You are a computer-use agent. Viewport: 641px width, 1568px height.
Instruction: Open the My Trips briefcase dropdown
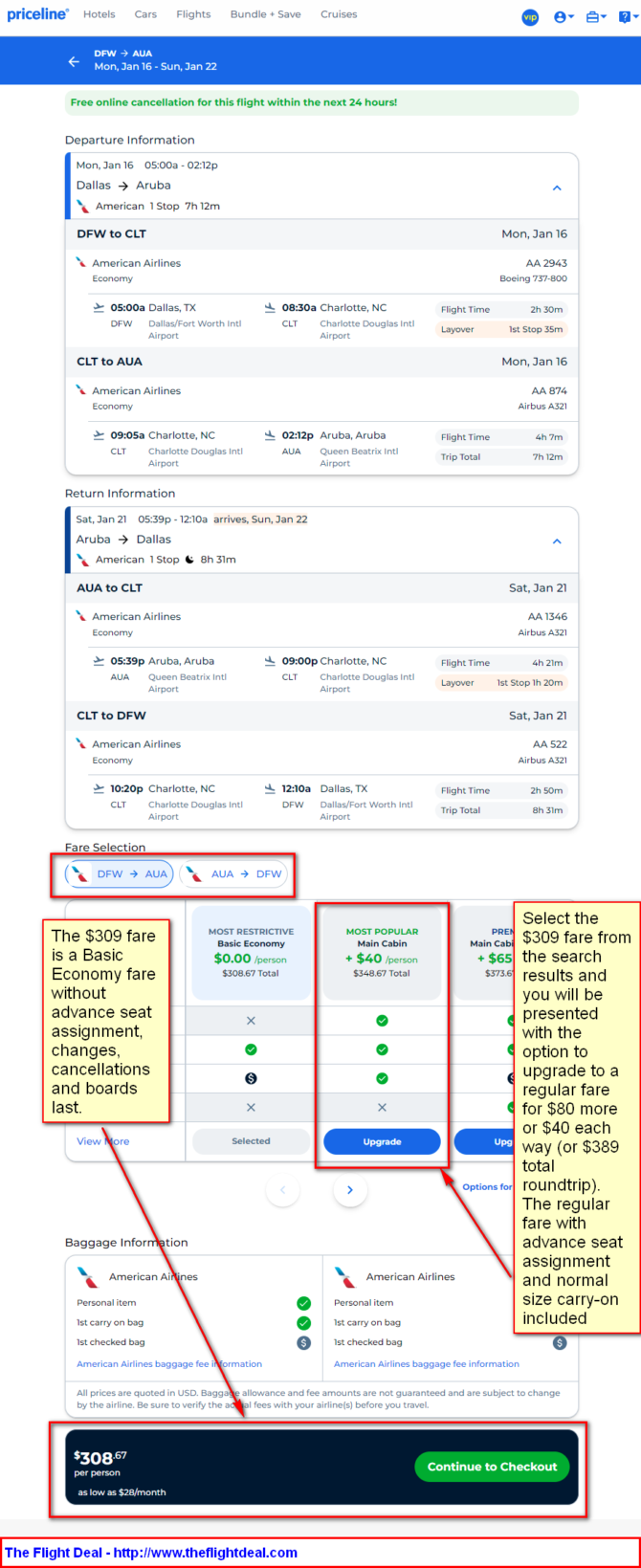(596, 16)
